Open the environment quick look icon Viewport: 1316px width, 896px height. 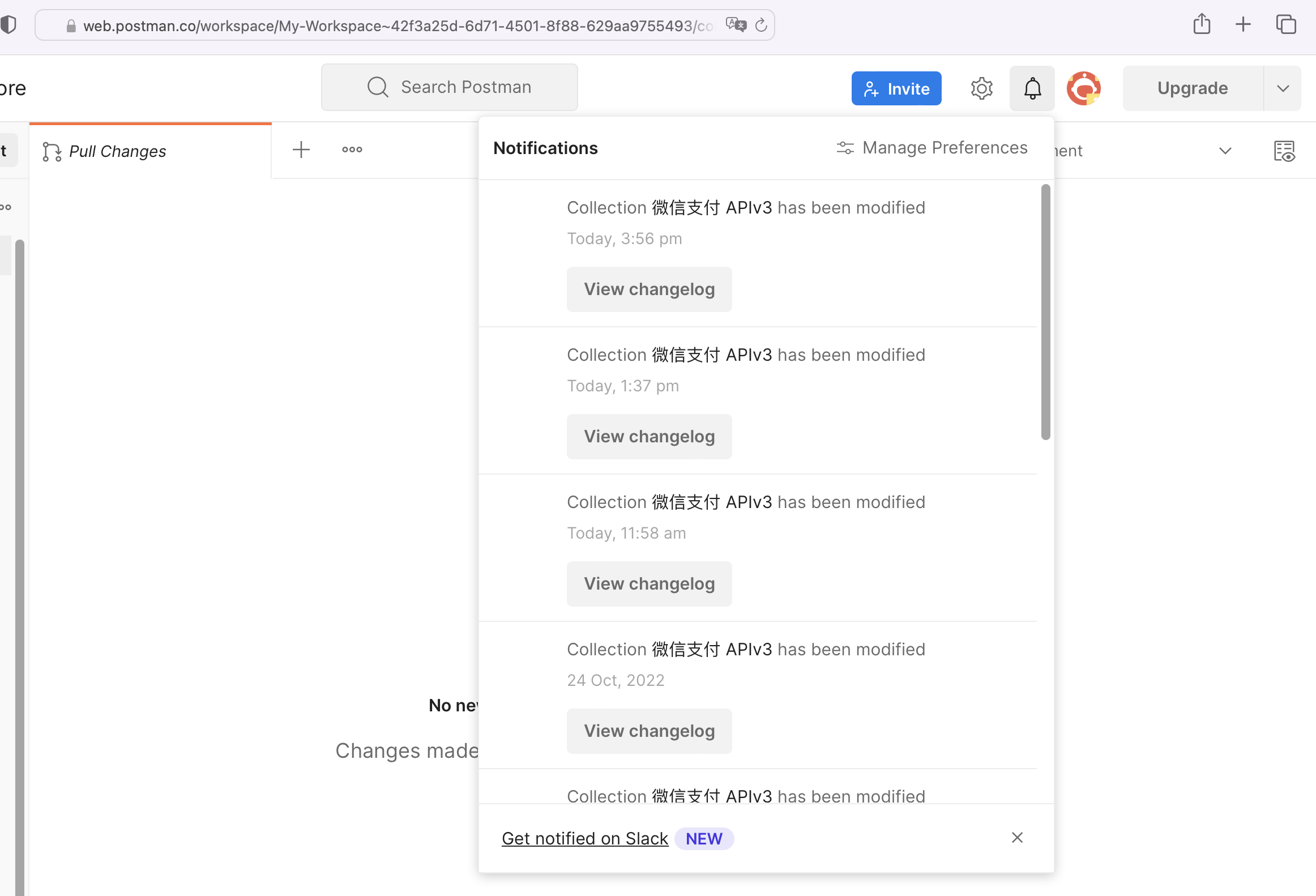[1284, 151]
